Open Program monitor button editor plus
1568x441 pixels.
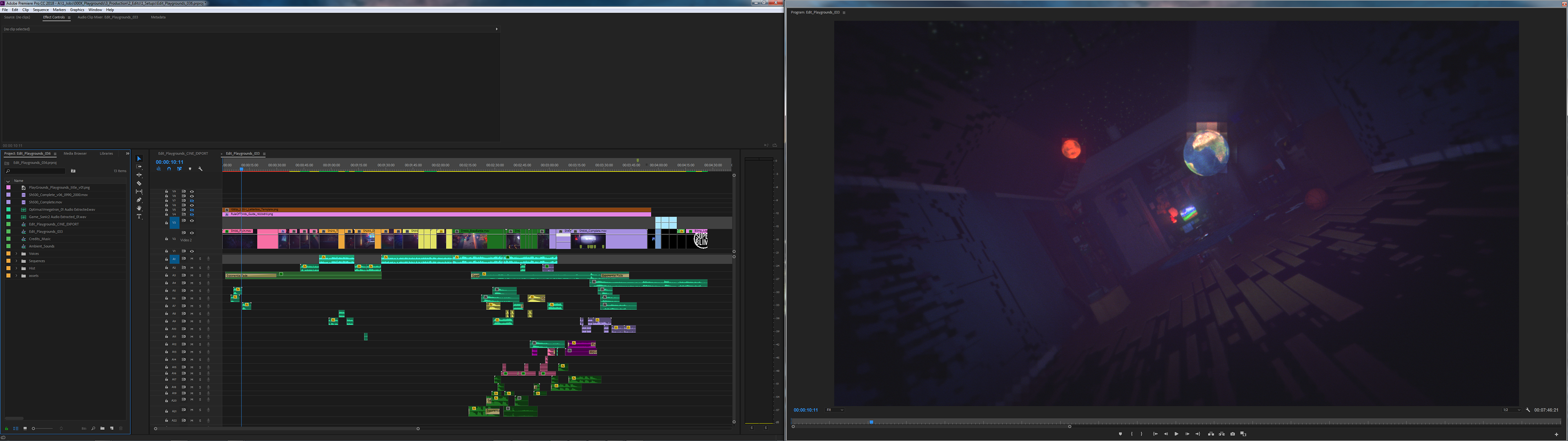click(x=1557, y=434)
